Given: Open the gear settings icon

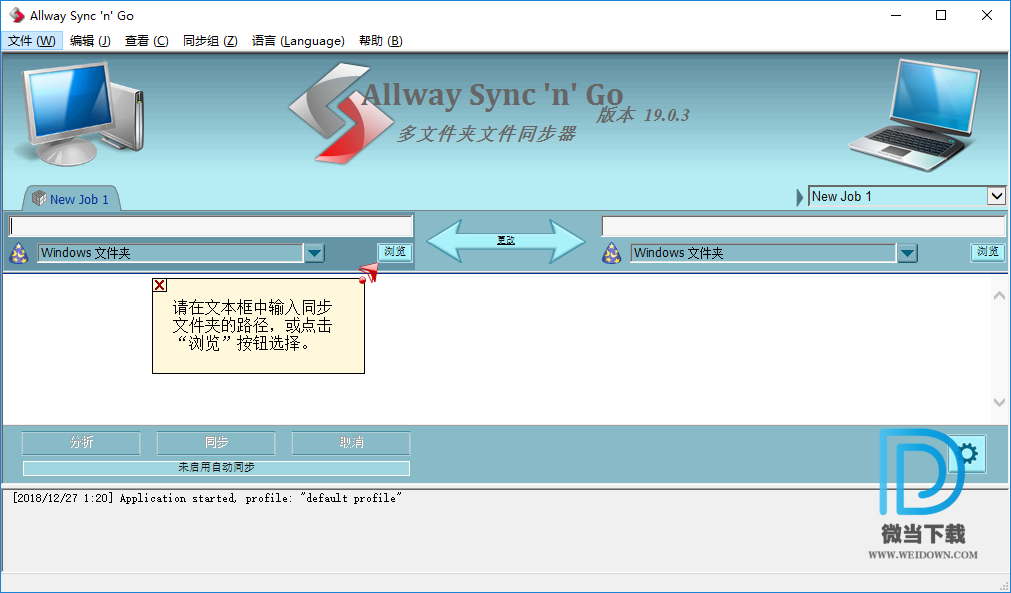Looking at the screenshot, I should [x=967, y=454].
